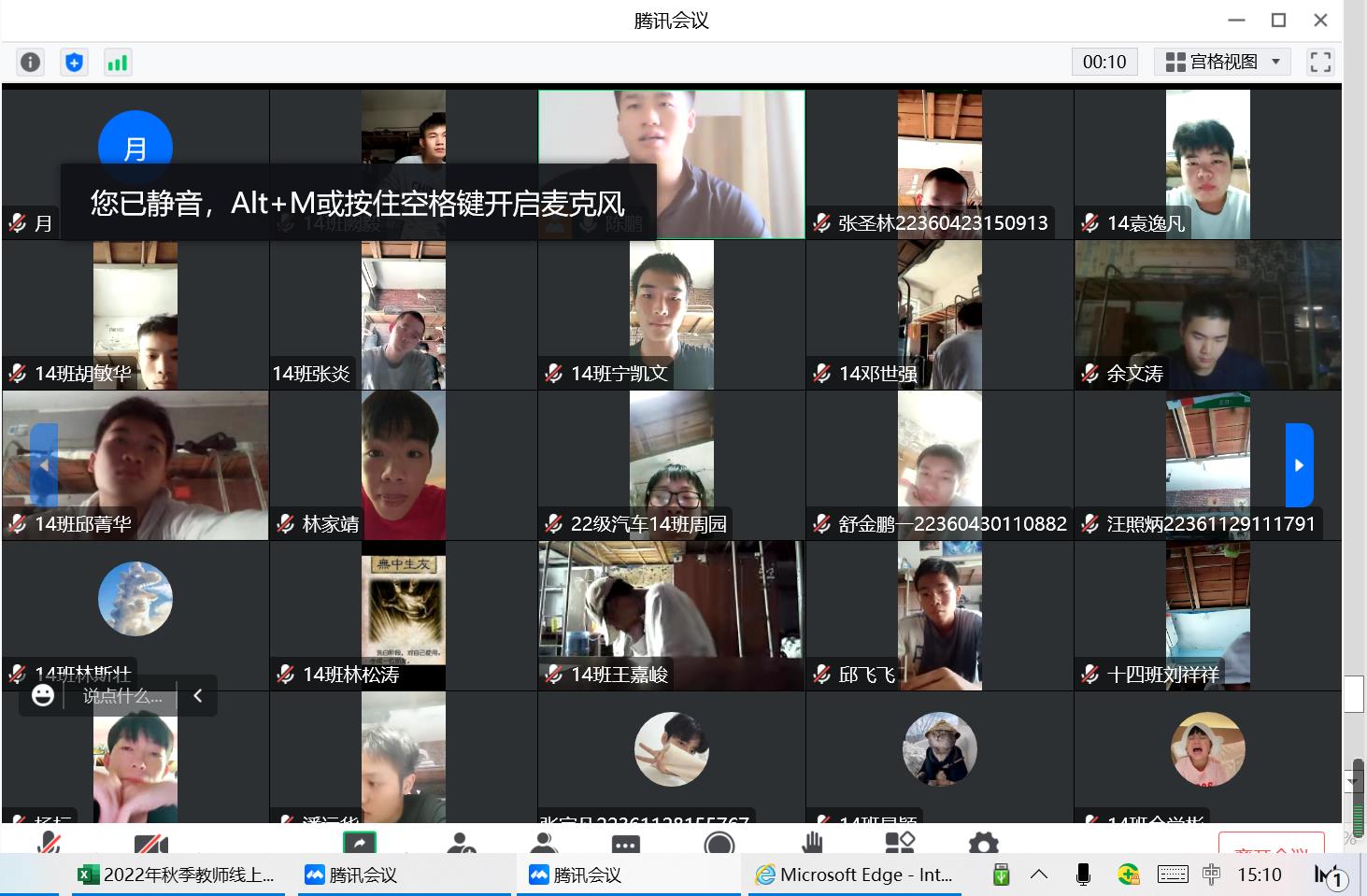Click the invite participants icon

pyautogui.click(x=461, y=843)
